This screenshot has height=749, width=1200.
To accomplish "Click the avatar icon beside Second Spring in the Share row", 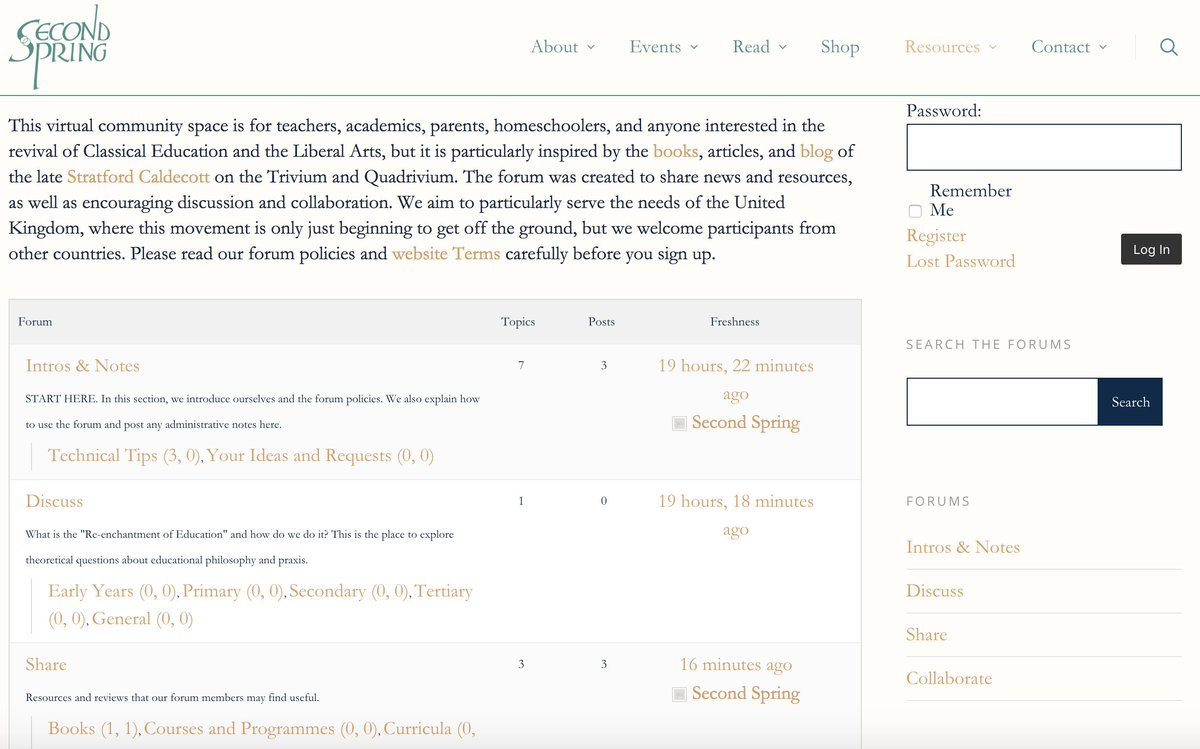I will [x=679, y=694].
